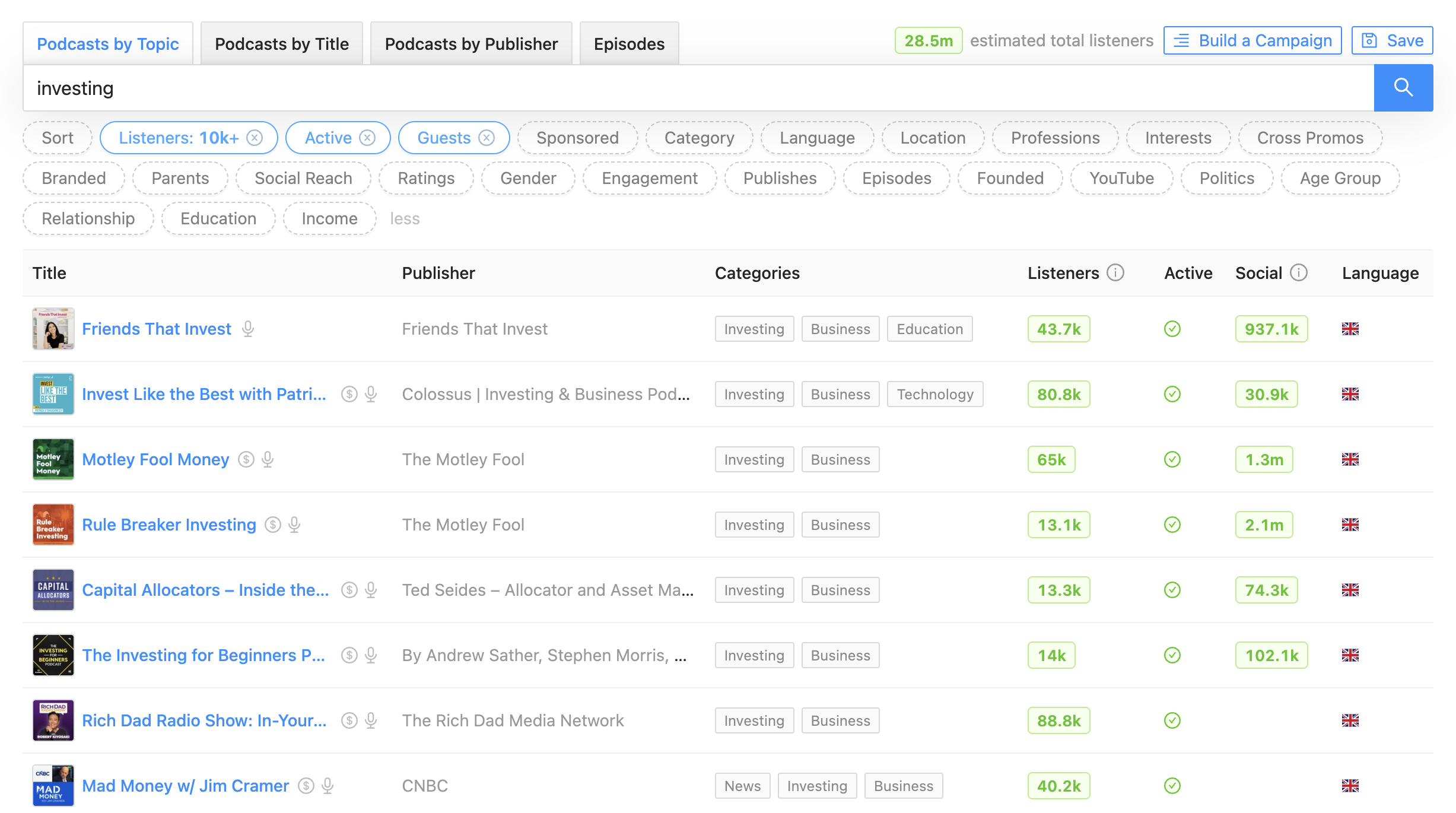Click the blue search magnifier button
1456x813 pixels.
click(x=1403, y=88)
